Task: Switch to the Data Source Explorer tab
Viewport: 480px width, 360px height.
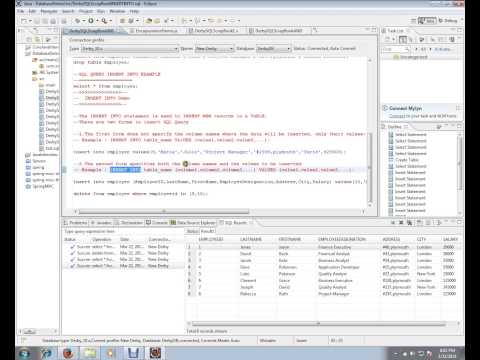Action: (193, 223)
